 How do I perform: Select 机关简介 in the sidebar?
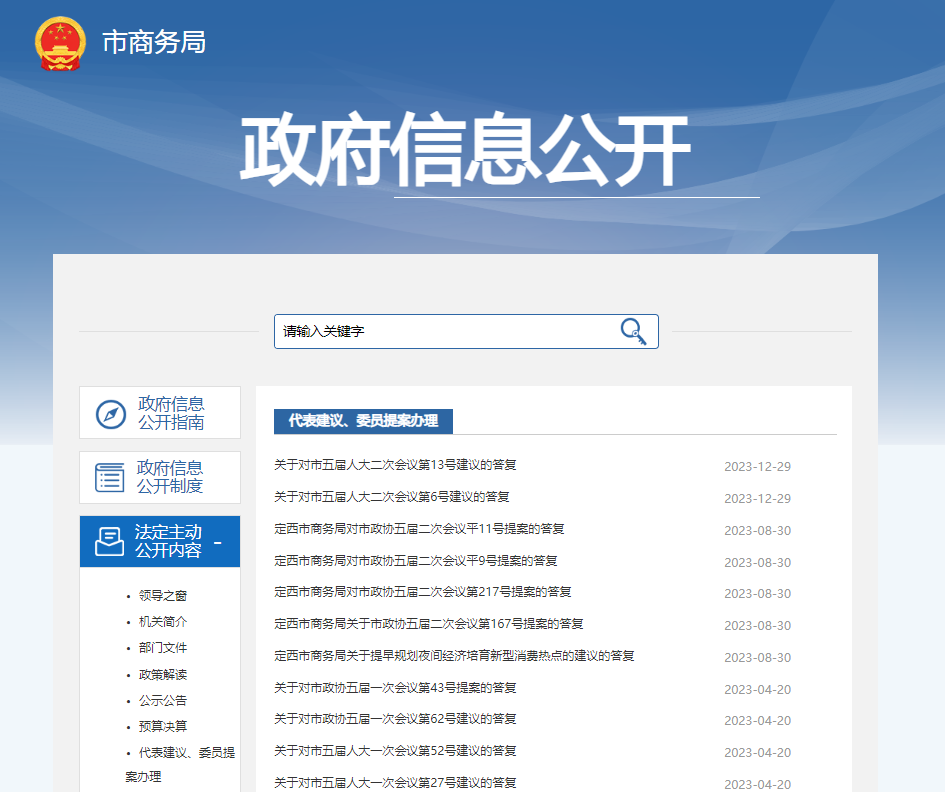(x=162, y=622)
